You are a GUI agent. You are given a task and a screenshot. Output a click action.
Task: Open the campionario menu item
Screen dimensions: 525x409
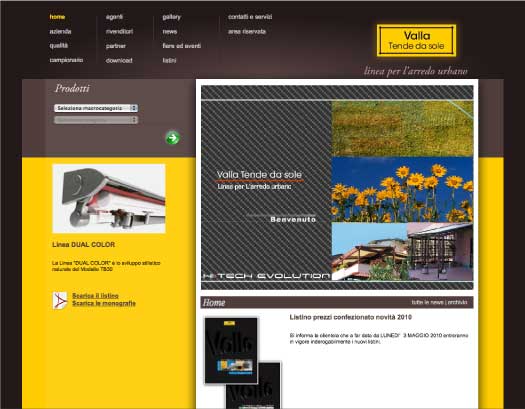(x=66, y=60)
